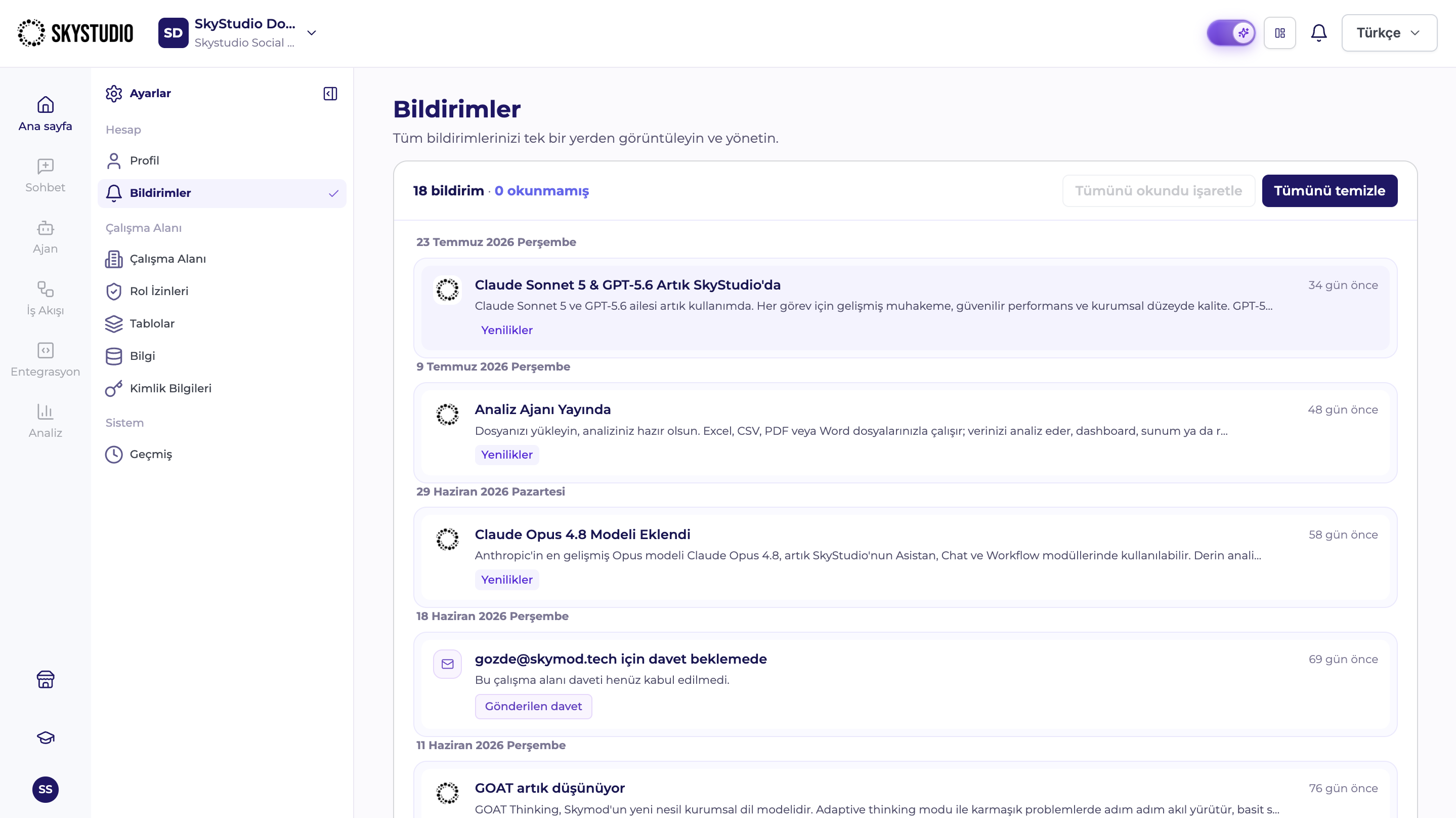Click Tümünü temizle button
Viewport: 1456px width, 818px height.
pos(1330,191)
